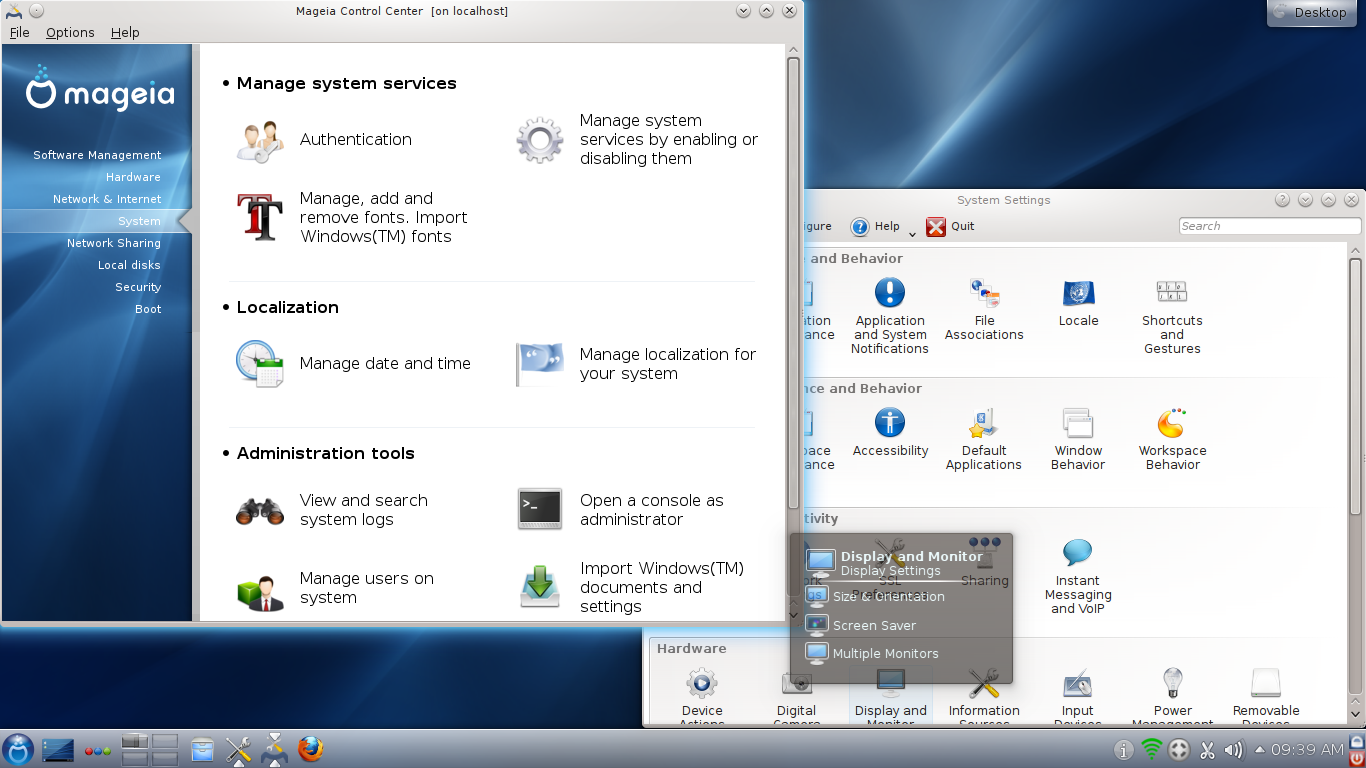Open the fonts management icon
Image resolution: width=1366 pixels, height=768 pixels.
click(260, 217)
